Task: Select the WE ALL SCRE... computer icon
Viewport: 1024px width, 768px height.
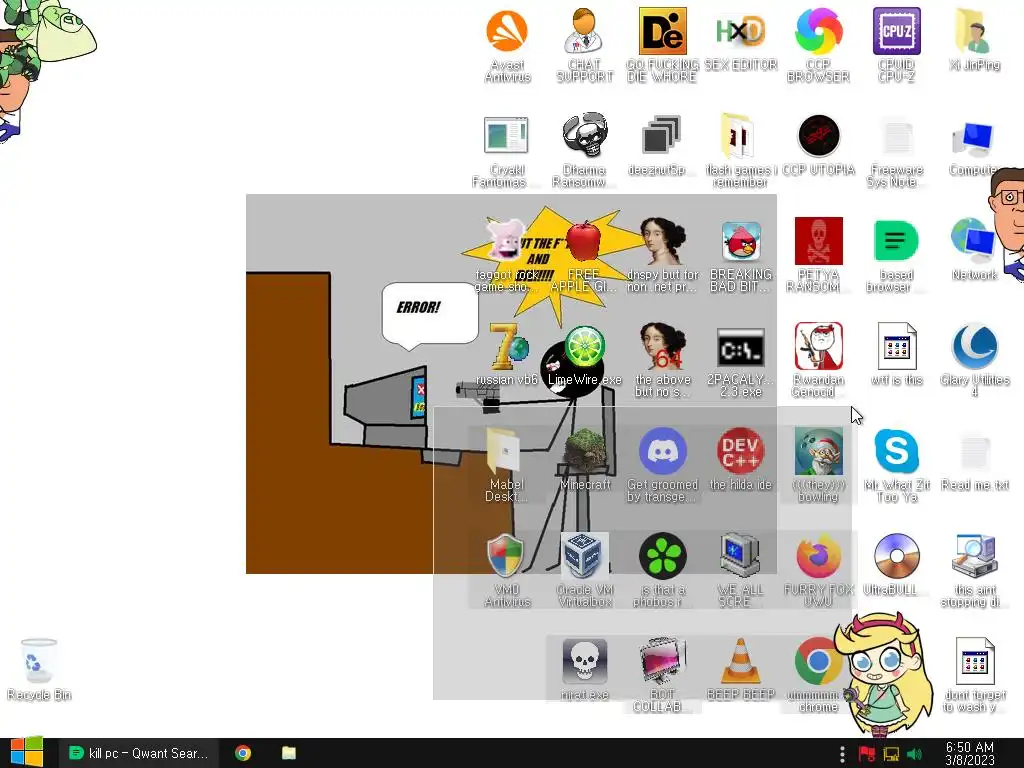Action: 741,571
